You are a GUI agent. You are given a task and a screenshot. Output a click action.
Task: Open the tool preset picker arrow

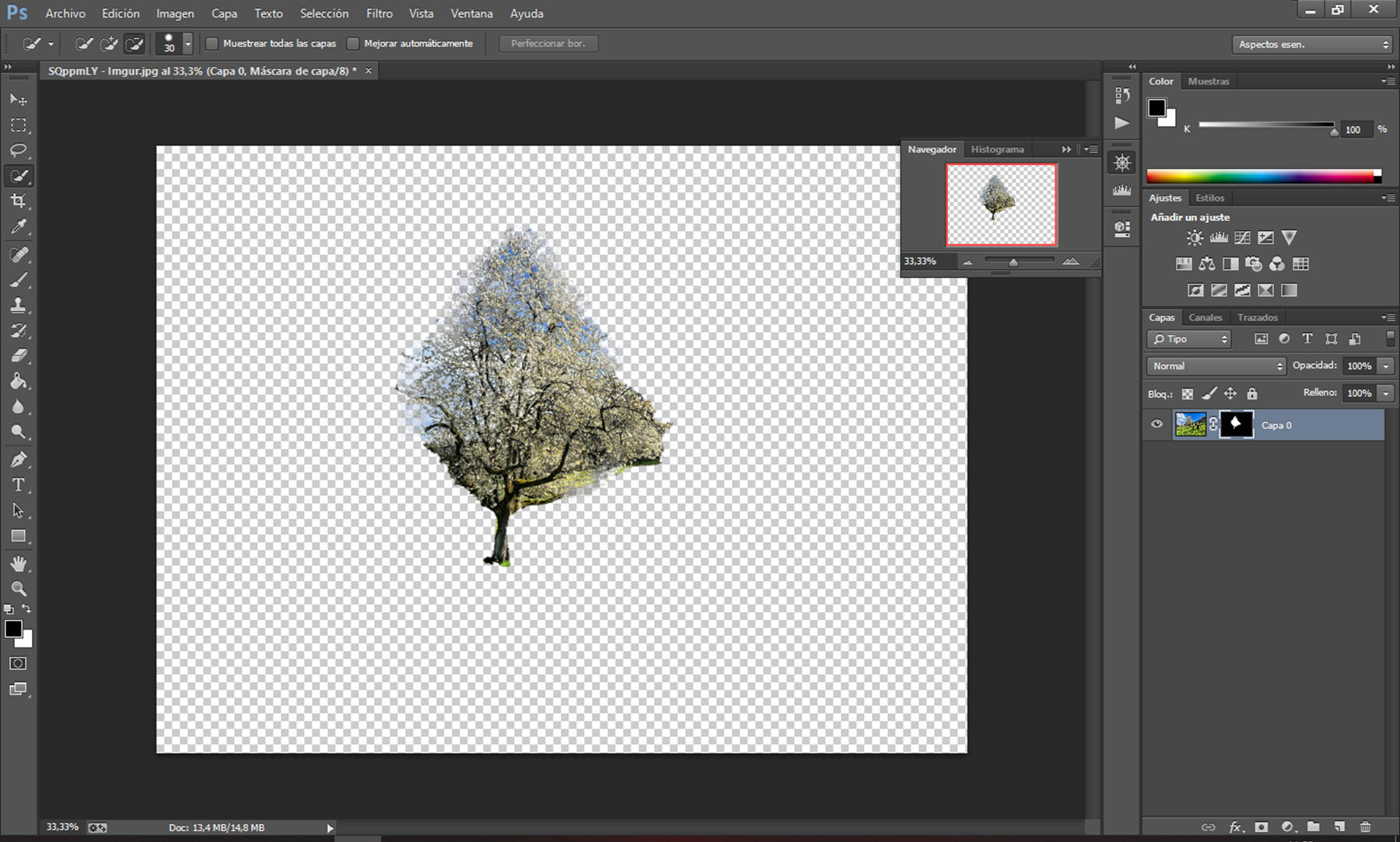click(x=51, y=44)
